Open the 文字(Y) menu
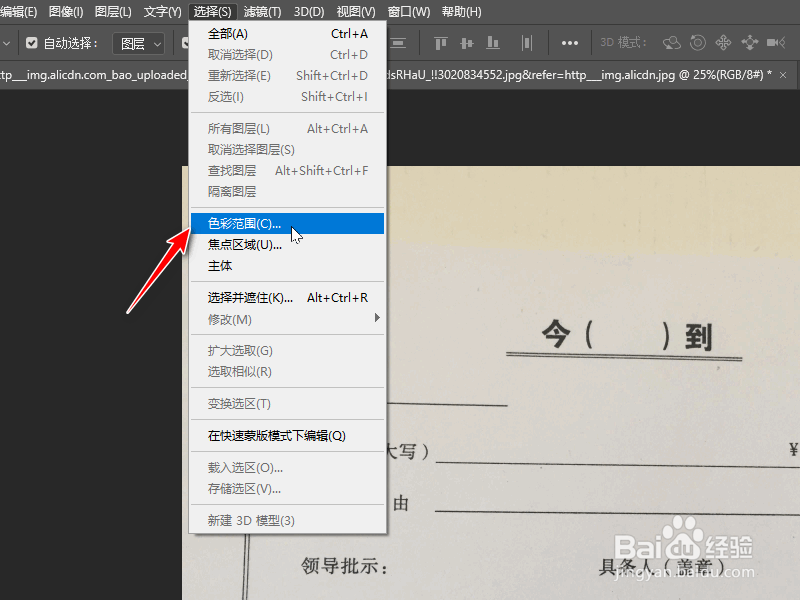 (162, 12)
